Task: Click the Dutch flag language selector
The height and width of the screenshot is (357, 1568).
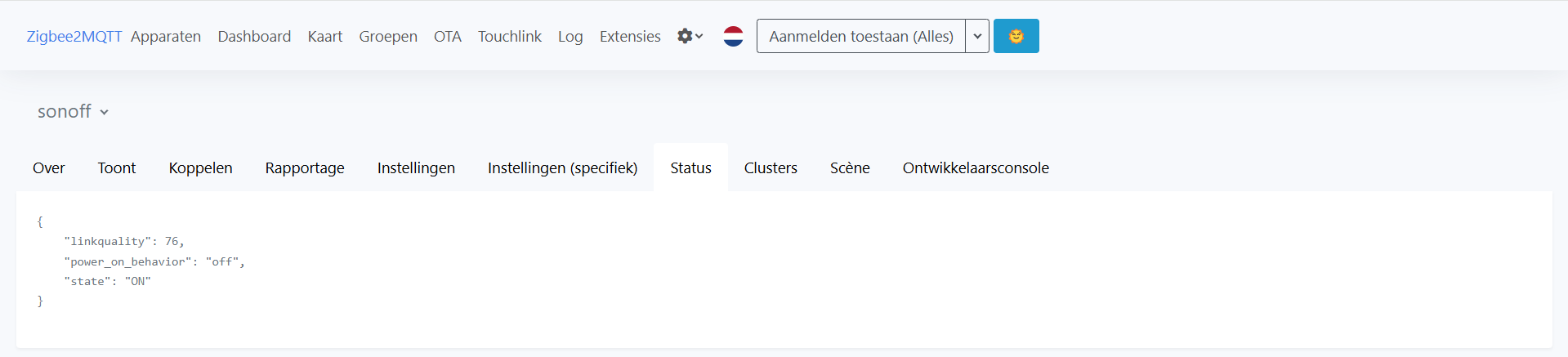Action: pyautogui.click(x=733, y=36)
